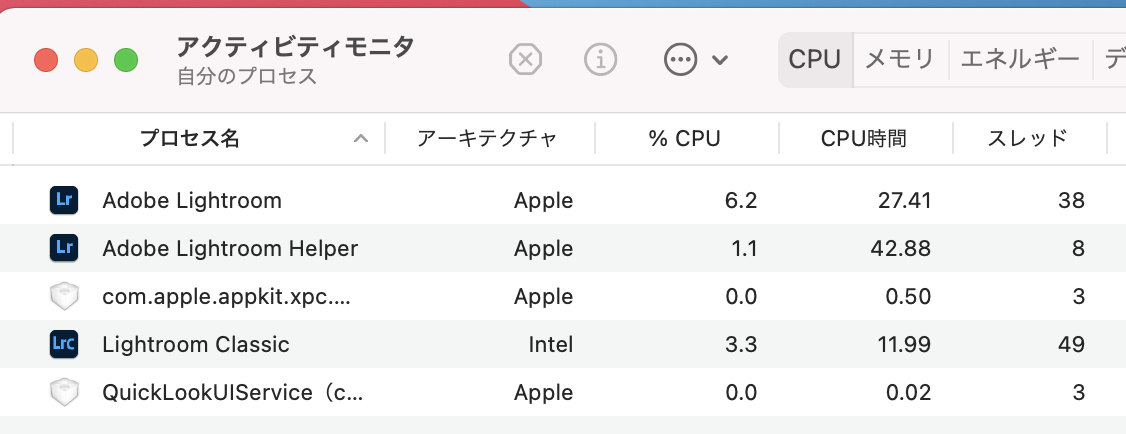Sort by the % CPU column header
The height and width of the screenshot is (434, 1126).
click(x=684, y=139)
